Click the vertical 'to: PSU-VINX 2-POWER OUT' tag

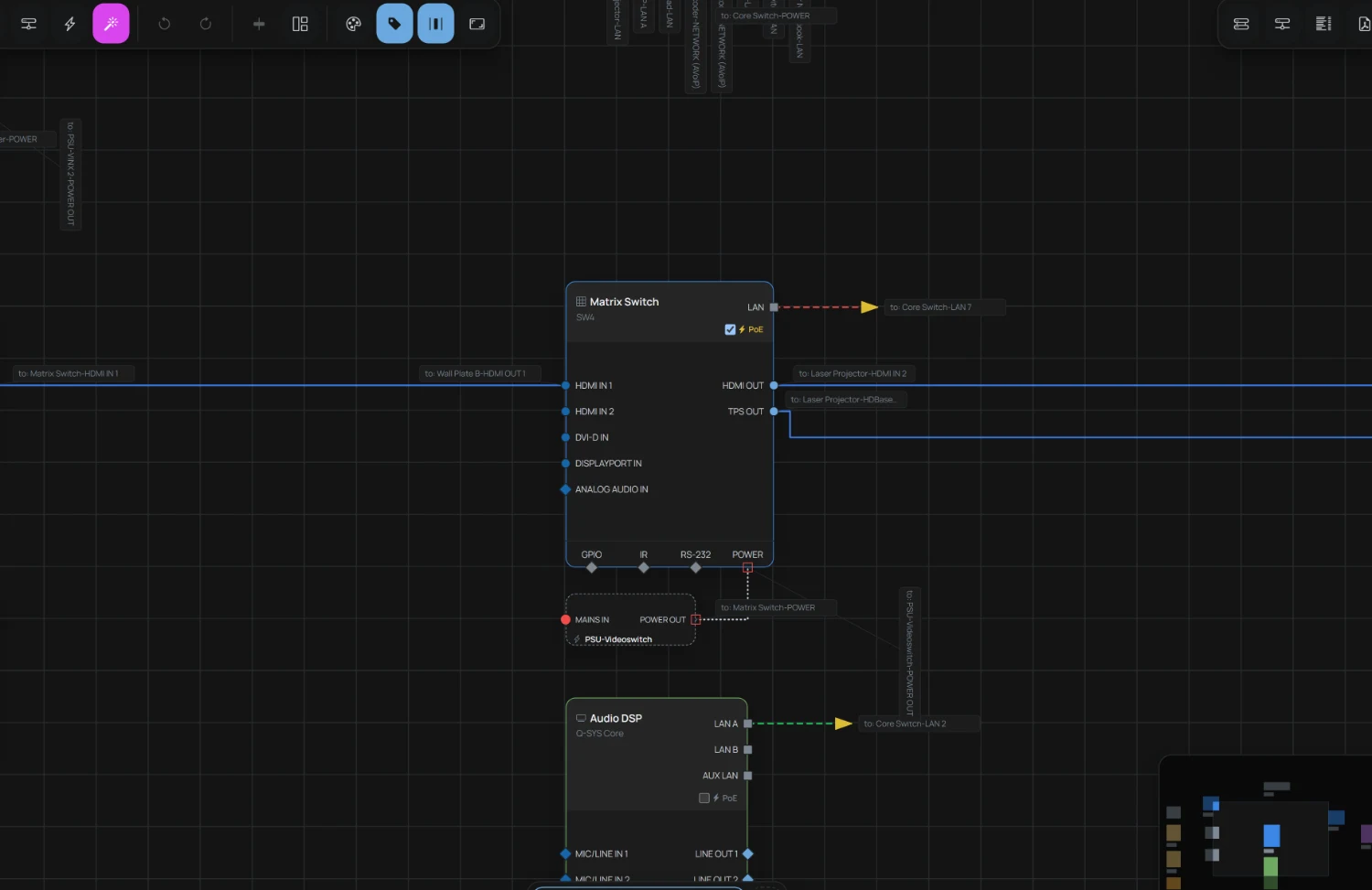[70, 174]
